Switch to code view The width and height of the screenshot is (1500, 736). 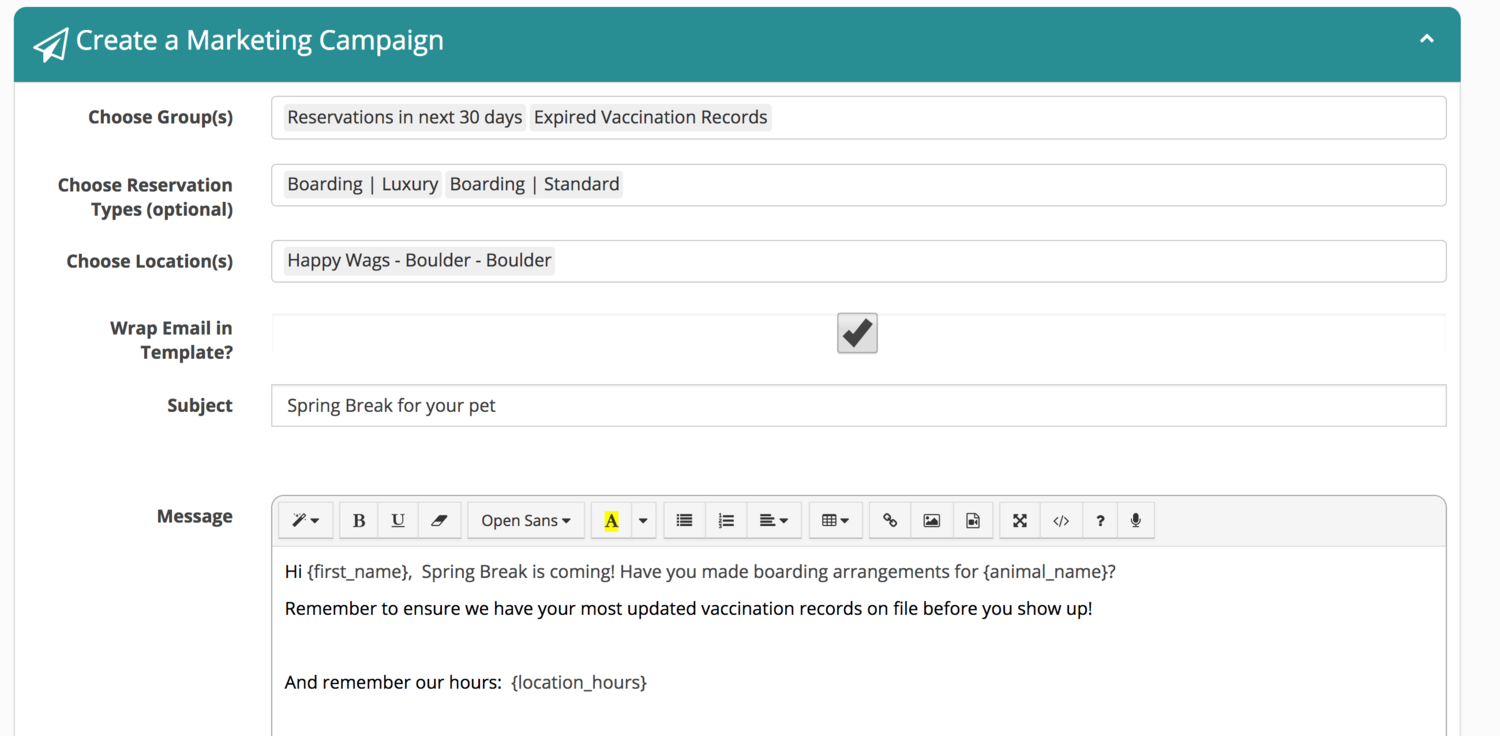tap(1061, 520)
